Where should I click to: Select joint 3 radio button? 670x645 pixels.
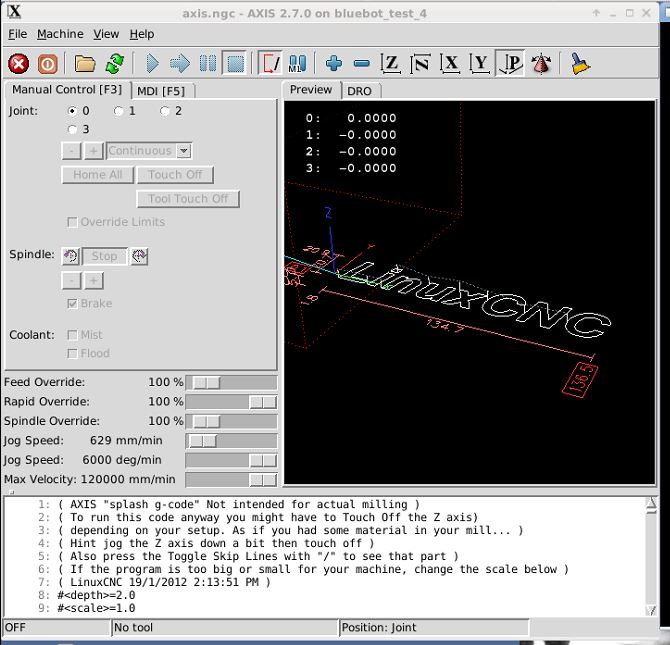point(72,129)
